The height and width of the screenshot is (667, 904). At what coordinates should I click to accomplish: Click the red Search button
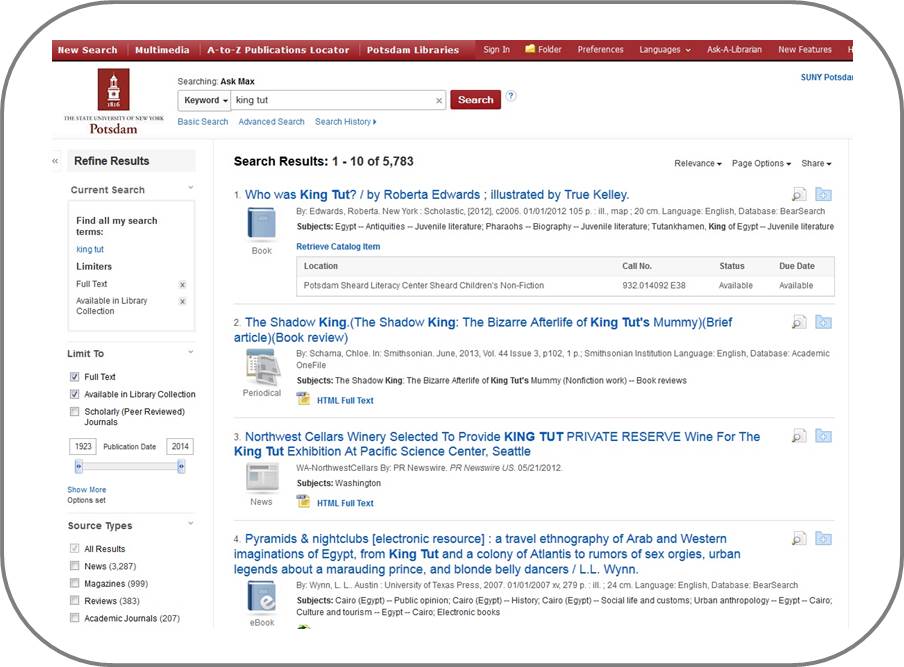[476, 100]
